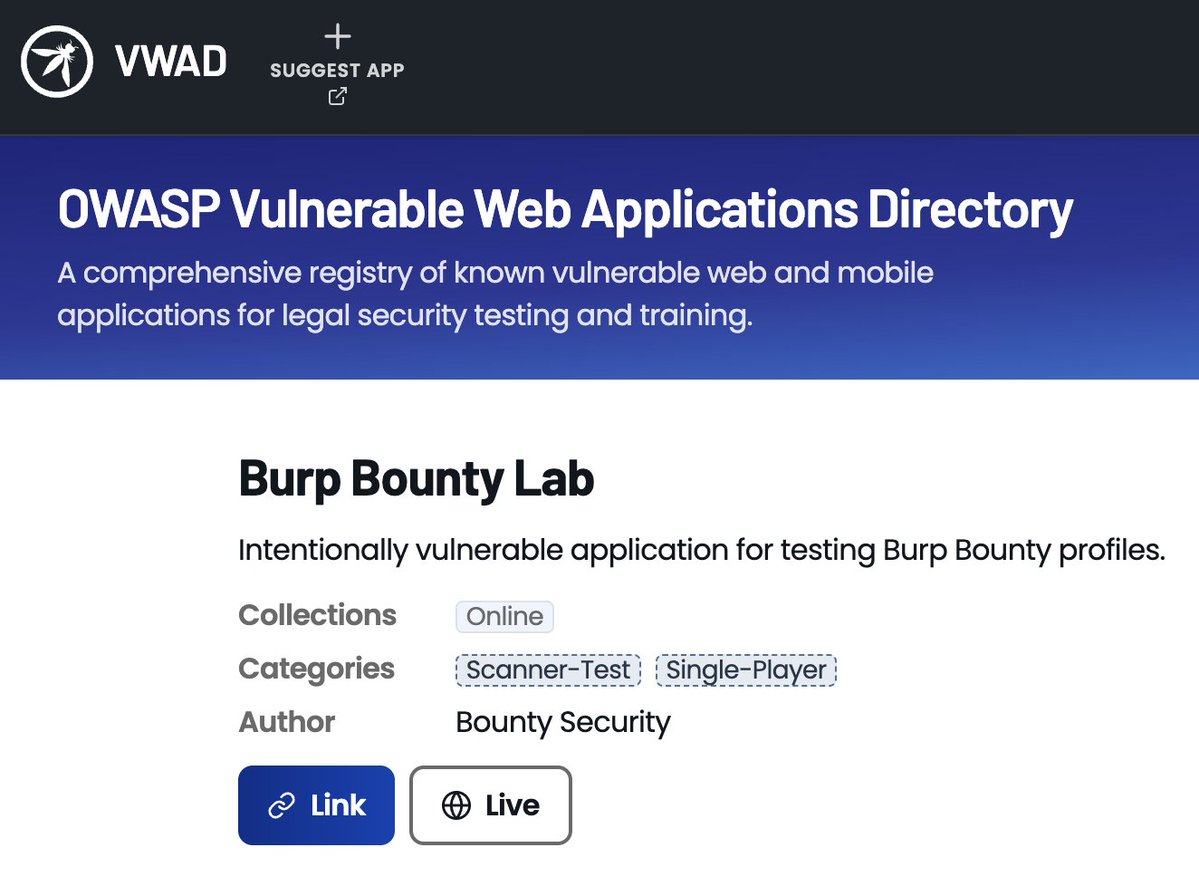
Task: Open the blue Link button
Action: point(317,805)
